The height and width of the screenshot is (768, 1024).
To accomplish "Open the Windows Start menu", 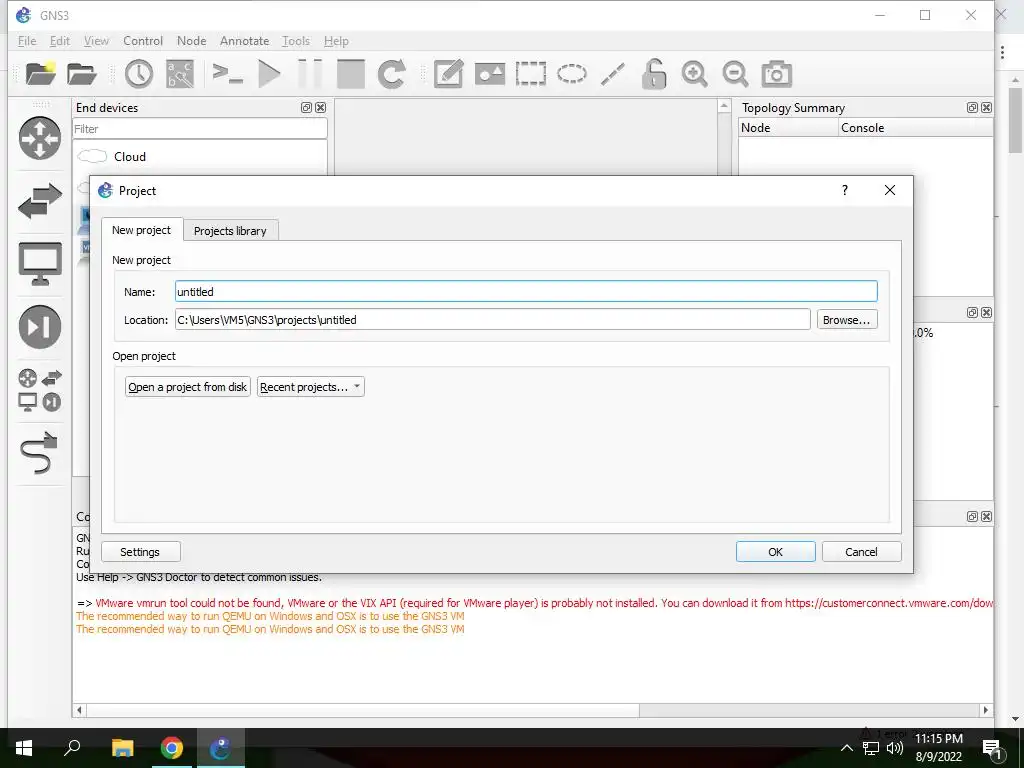I will pyautogui.click(x=24, y=748).
